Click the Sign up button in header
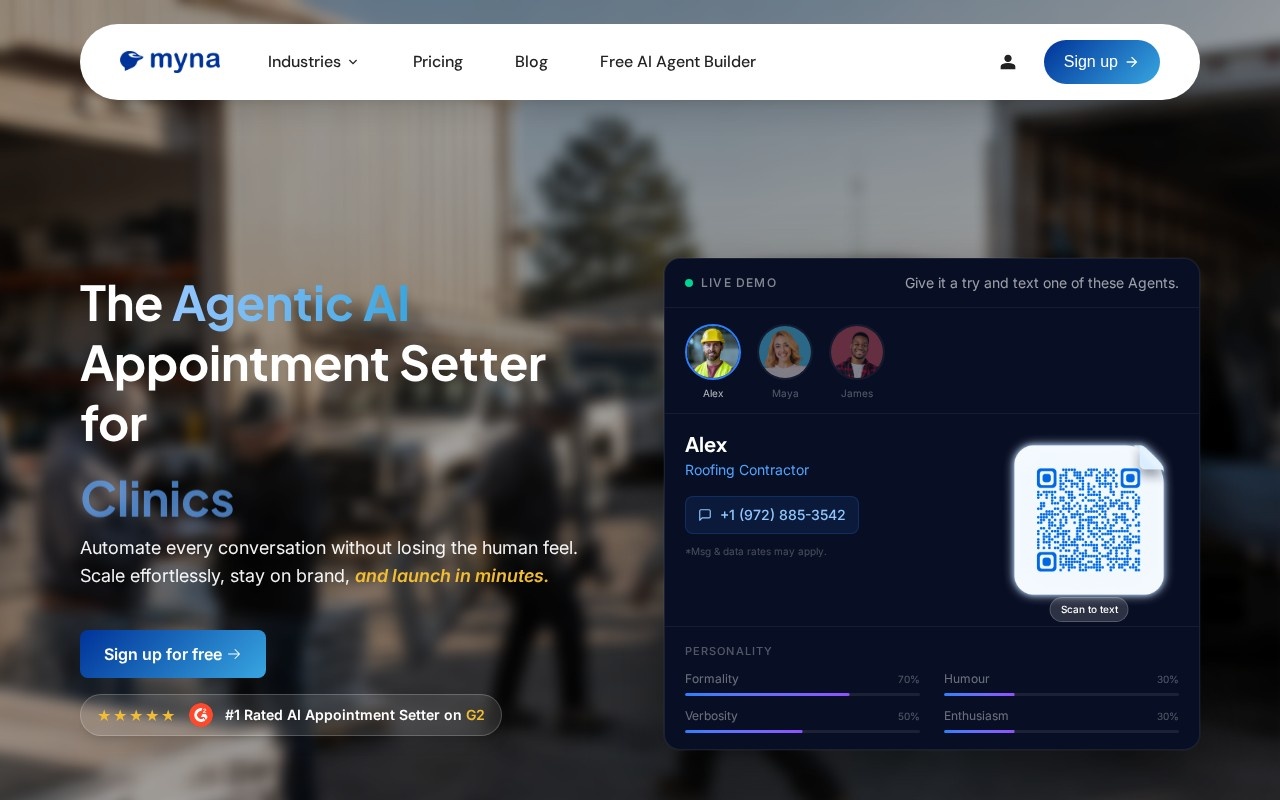The image size is (1280, 800). click(1102, 62)
